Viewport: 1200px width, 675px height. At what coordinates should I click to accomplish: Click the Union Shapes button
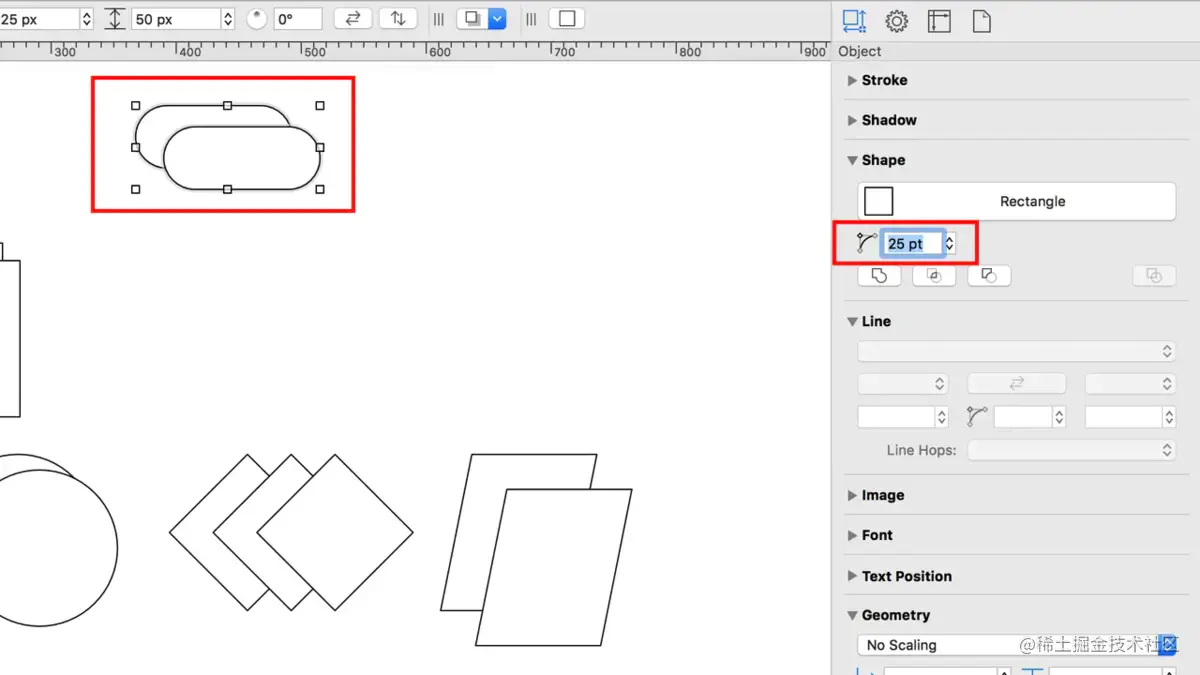tap(880, 276)
